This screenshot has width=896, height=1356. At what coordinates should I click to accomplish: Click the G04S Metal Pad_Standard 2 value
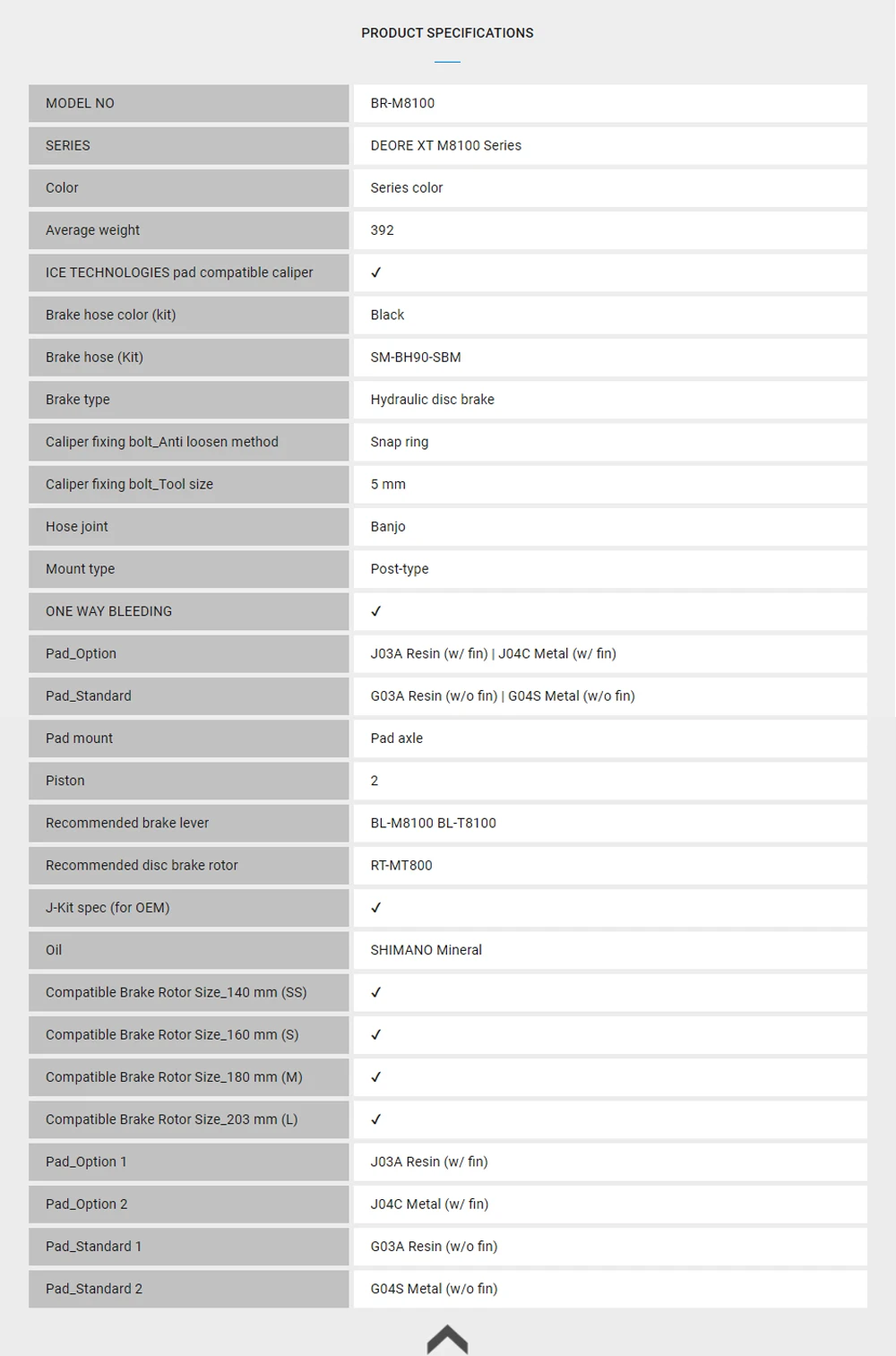point(434,1289)
